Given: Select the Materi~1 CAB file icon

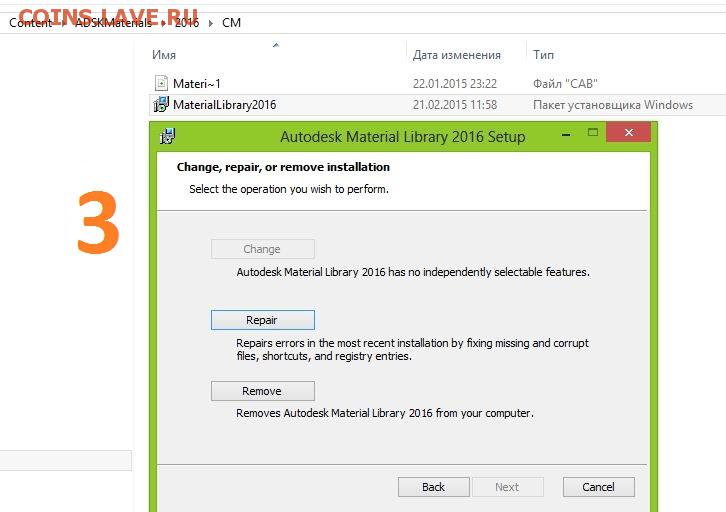Looking at the screenshot, I should pos(161,83).
